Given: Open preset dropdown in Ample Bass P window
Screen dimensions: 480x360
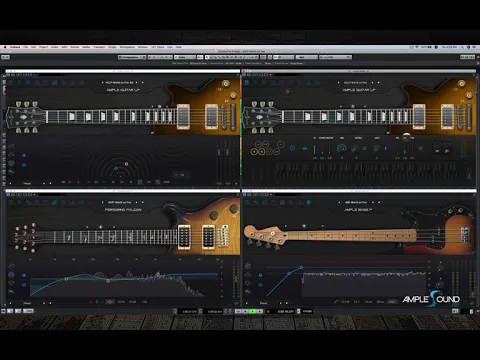Looking at the screenshot, I should tap(379, 202).
